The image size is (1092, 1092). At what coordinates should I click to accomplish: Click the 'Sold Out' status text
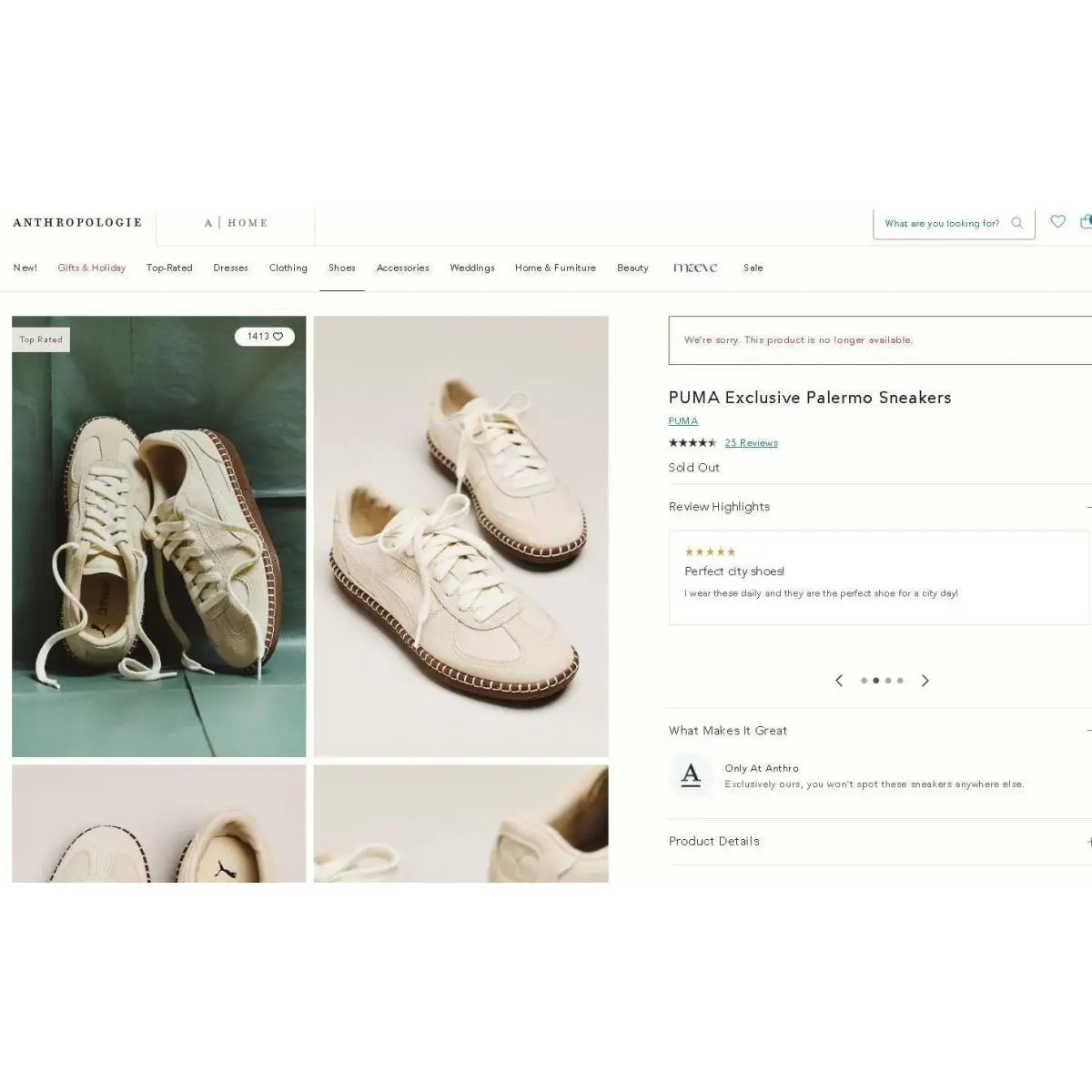click(x=694, y=468)
